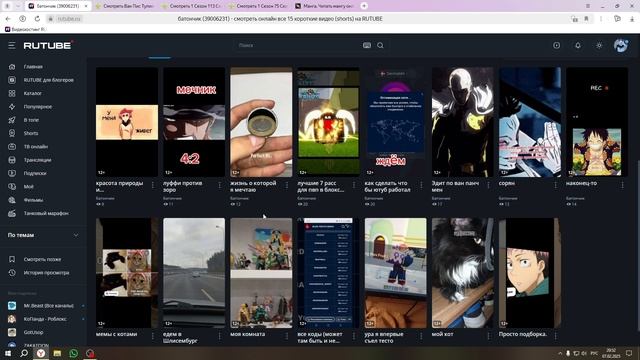Click the search magnifier icon
640x360 pixels.
[x=380, y=45]
